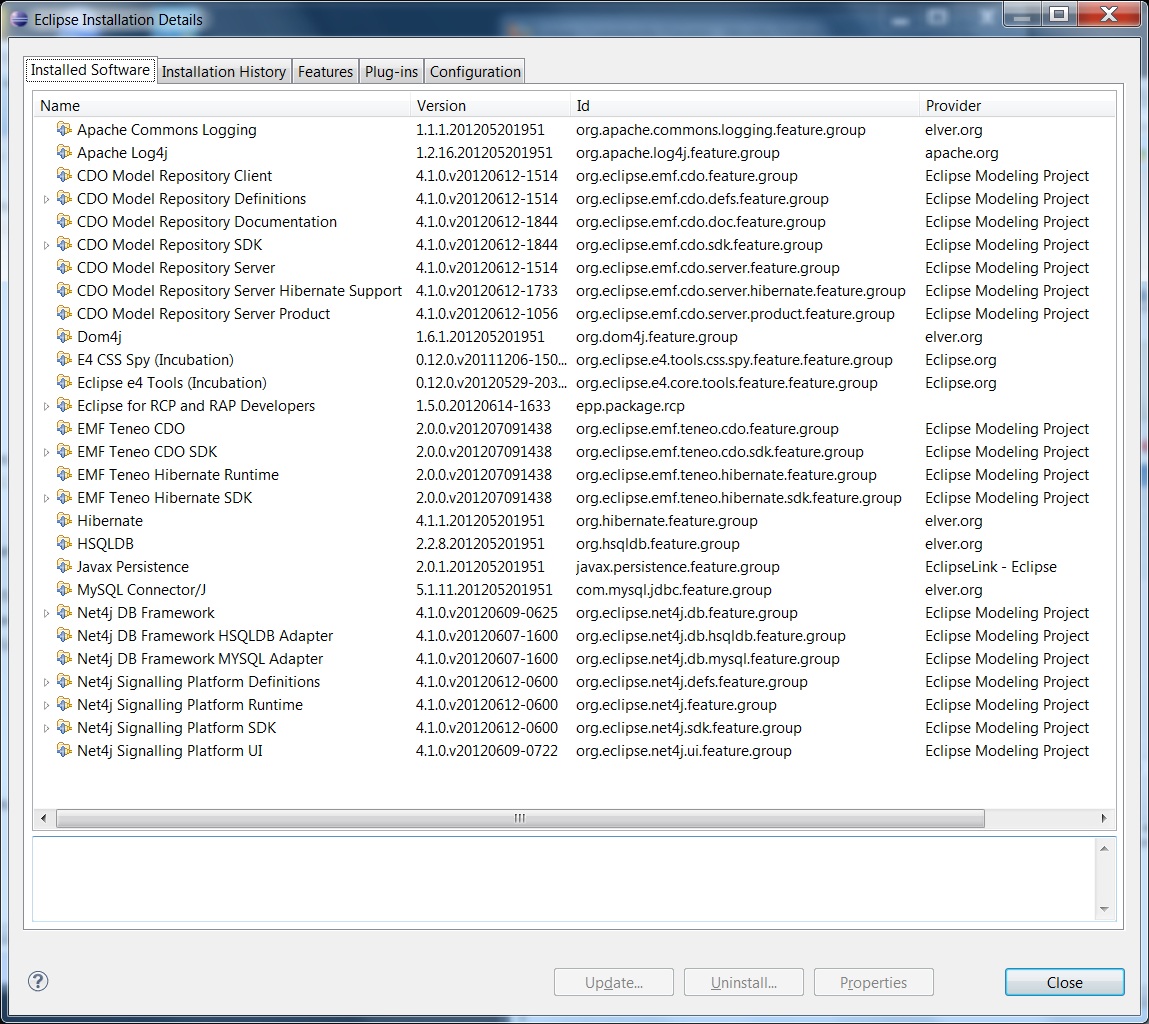Click version 2.2.8.201205201951
Image resolution: width=1149 pixels, height=1024 pixels.
tap(480, 544)
